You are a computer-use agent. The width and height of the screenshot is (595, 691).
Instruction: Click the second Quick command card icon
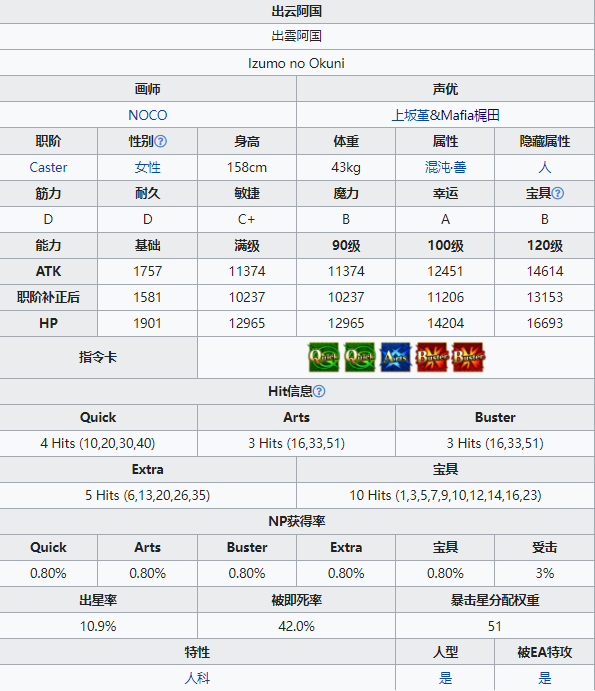click(360, 357)
